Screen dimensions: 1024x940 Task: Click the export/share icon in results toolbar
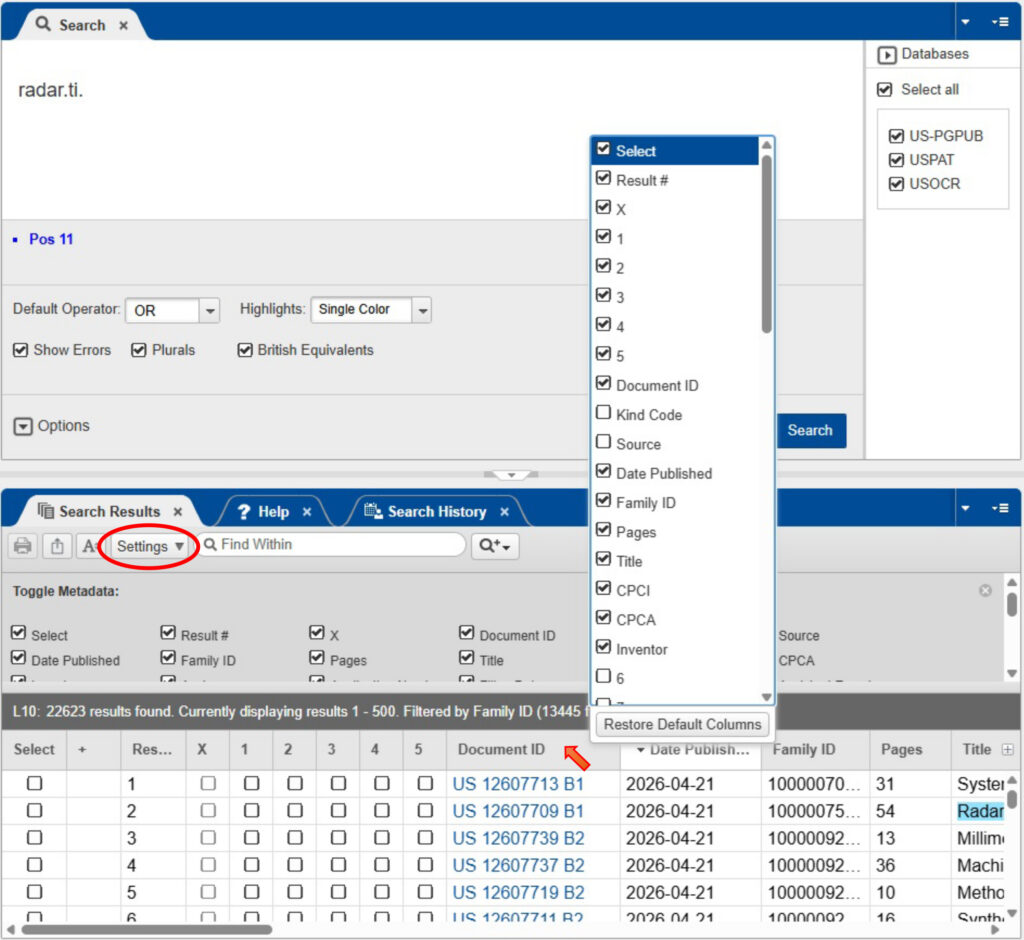(57, 546)
